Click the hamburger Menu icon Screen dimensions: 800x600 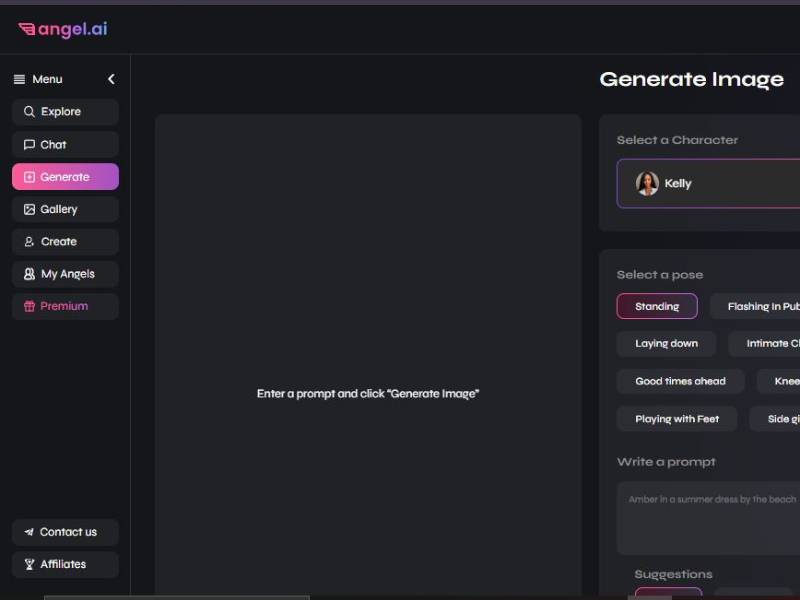[x=19, y=79]
